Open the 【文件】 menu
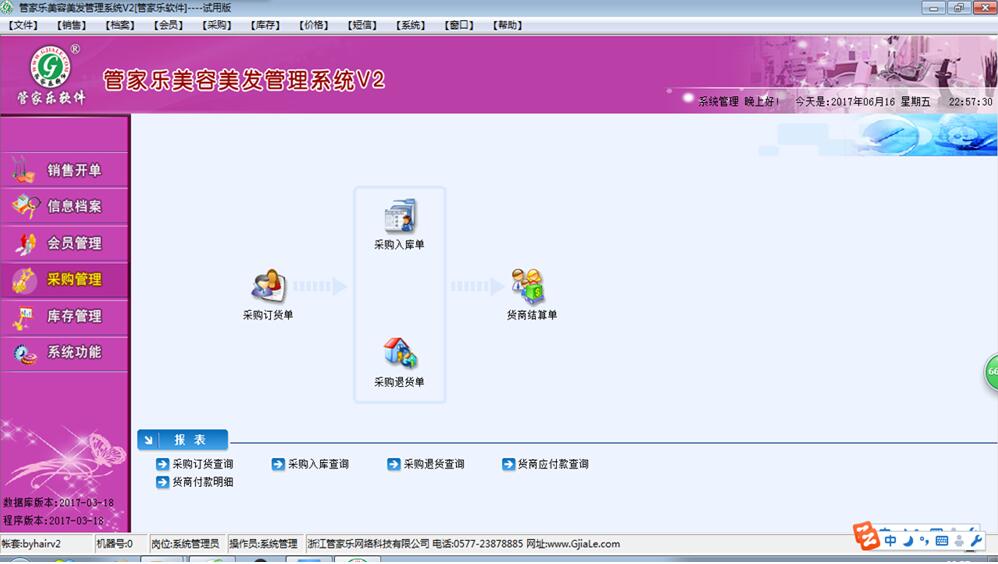The height and width of the screenshot is (564, 998). point(23,25)
